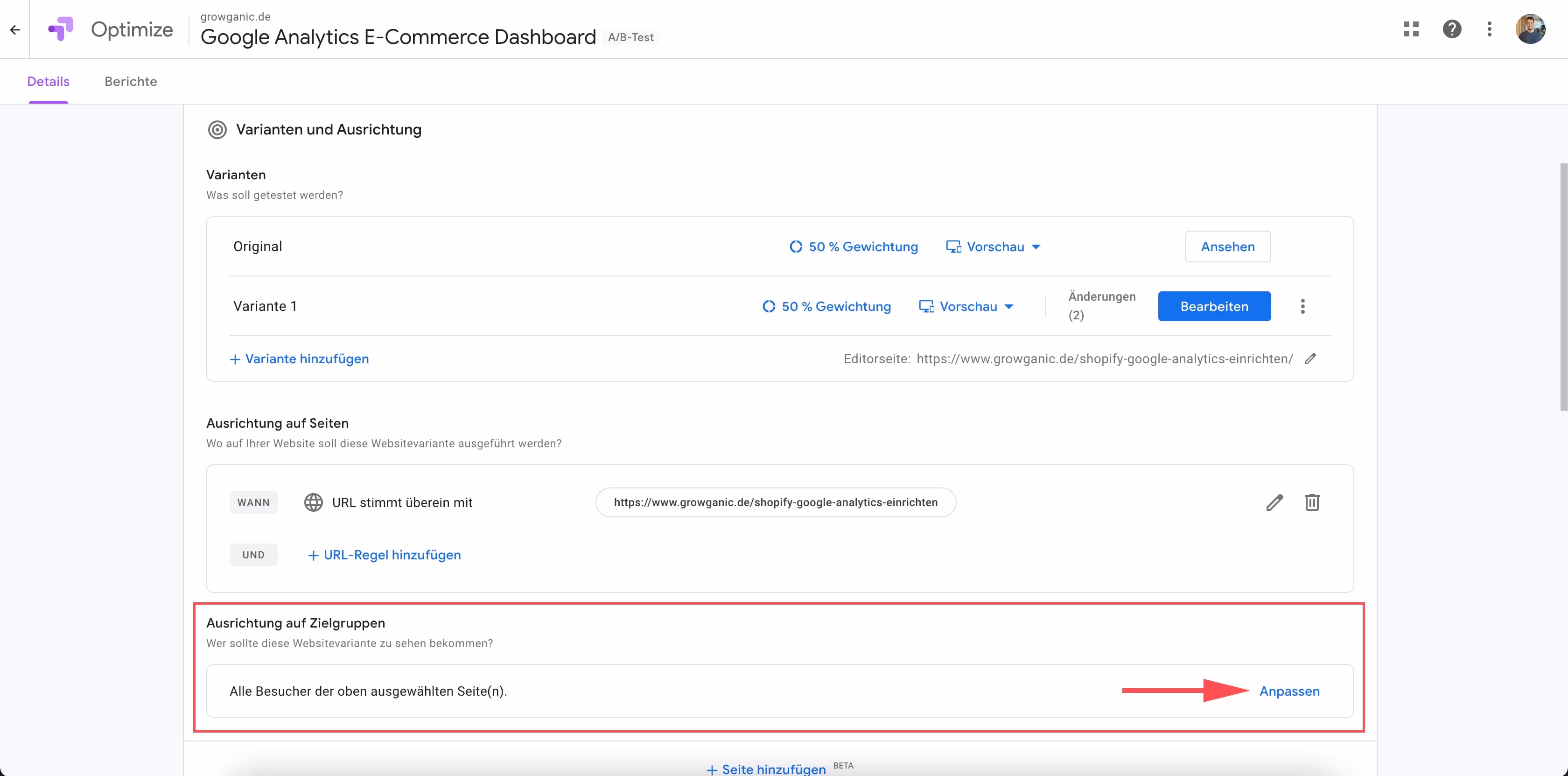Viewport: 1568px width, 776px height.
Task: Click the A/B-Test badge
Action: coord(630,37)
